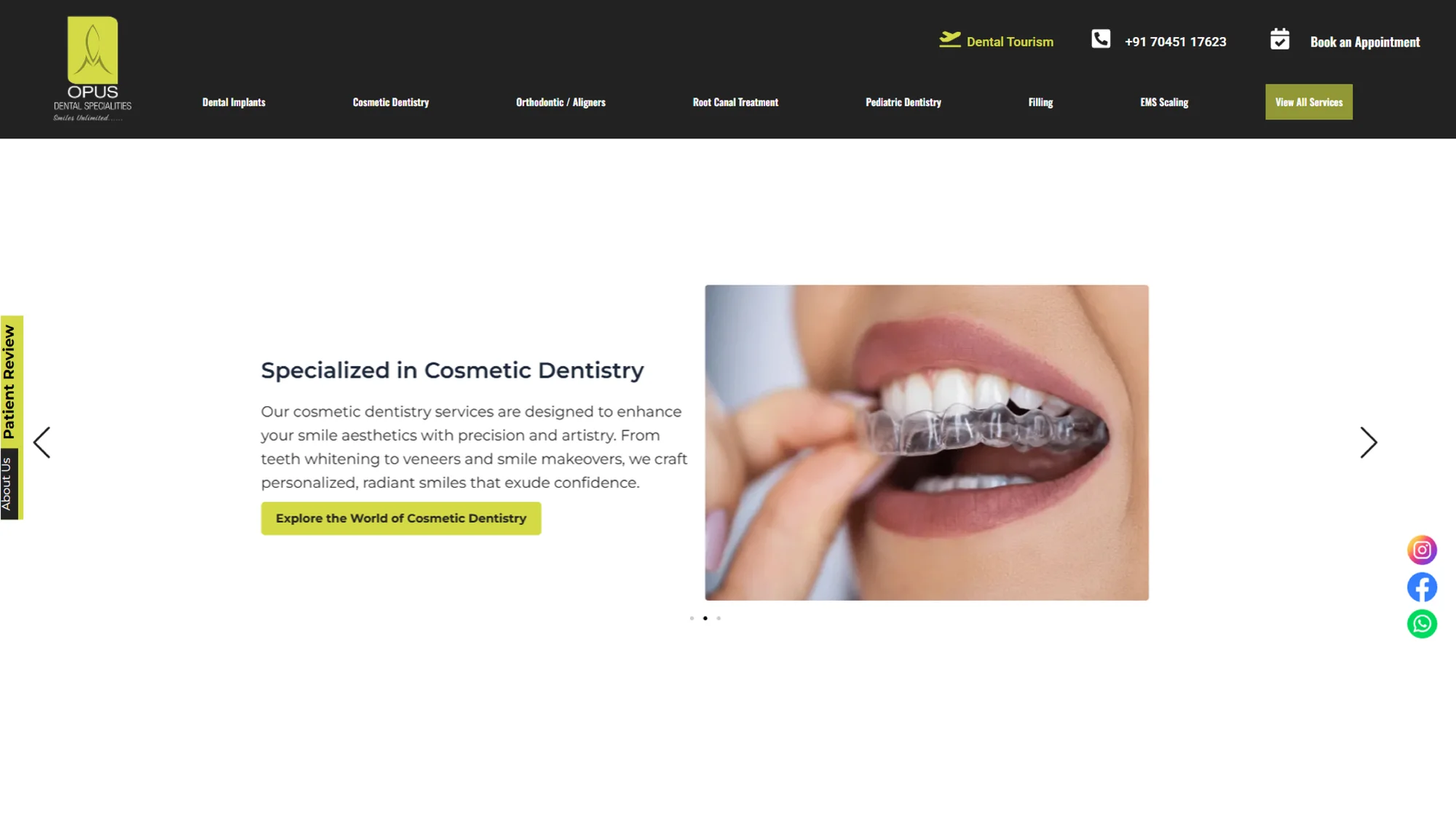Click the airplane Dental Tourism icon

click(x=950, y=39)
